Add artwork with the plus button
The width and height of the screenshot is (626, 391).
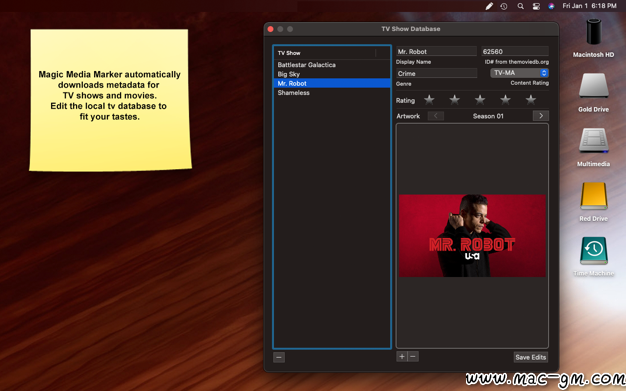[x=402, y=356]
